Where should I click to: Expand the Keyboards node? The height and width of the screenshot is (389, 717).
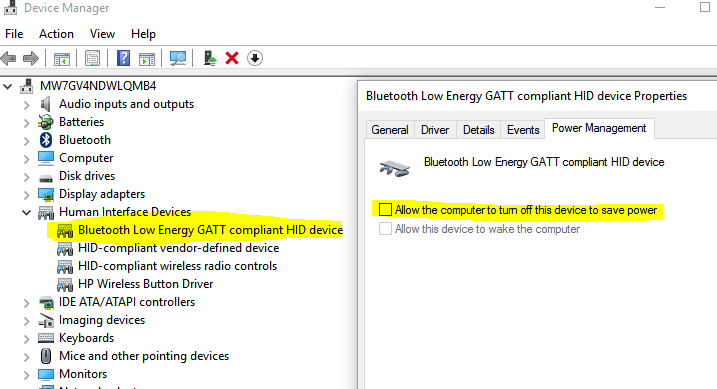tap(27, 339)
